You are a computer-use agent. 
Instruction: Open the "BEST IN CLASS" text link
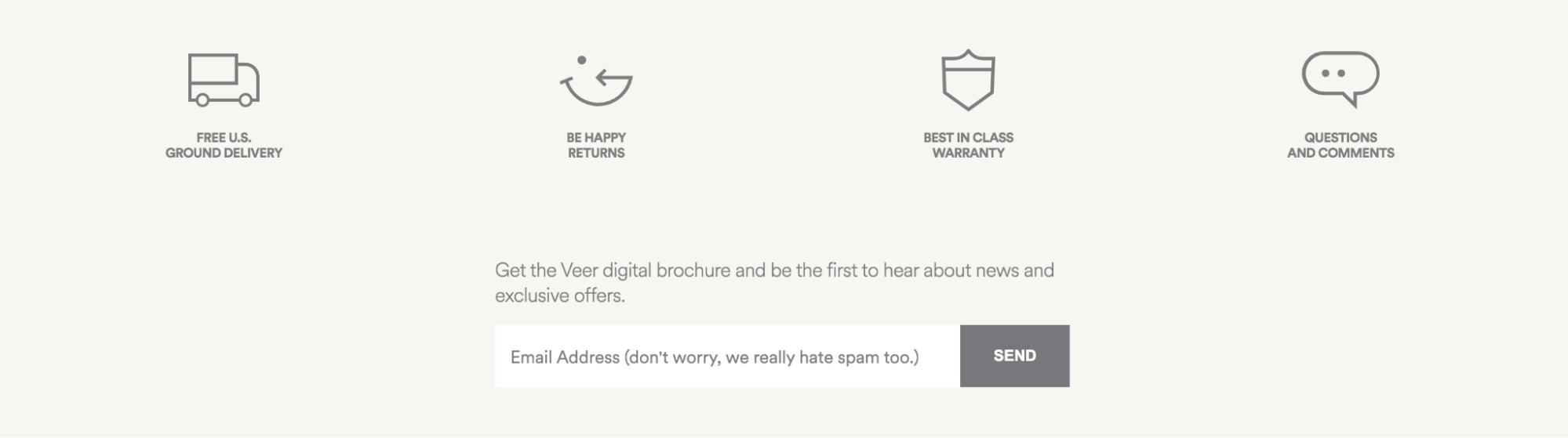(x=968, y=138)
